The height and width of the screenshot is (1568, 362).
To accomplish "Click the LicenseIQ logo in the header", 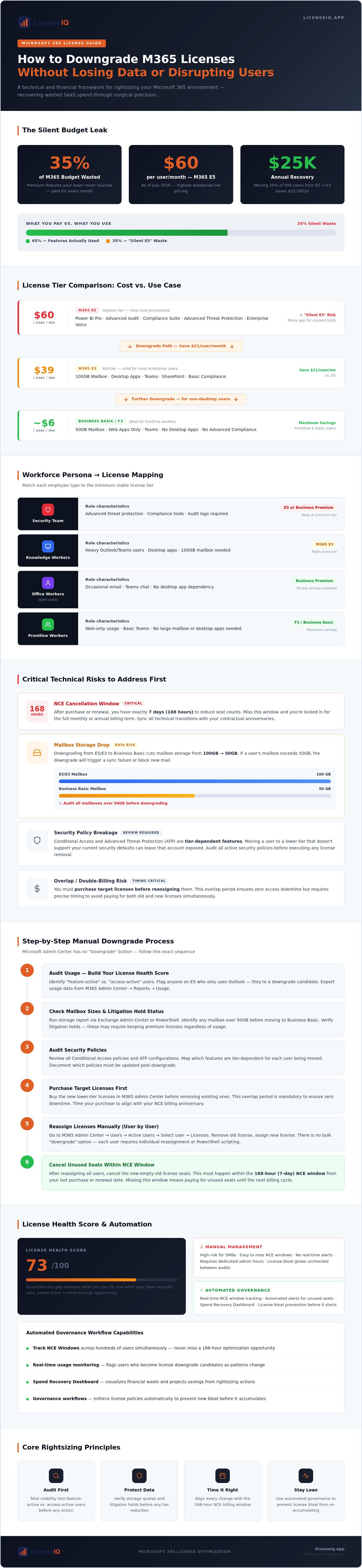I will coord(43,23).
